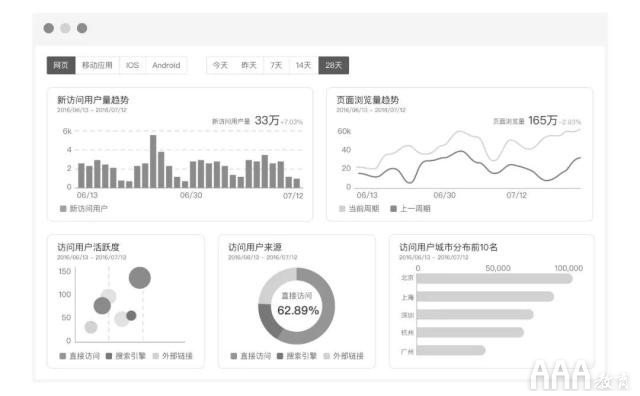Toggle 新访问用户 legend in bar chart
The image size is (640, 396).
click(84, 209)
